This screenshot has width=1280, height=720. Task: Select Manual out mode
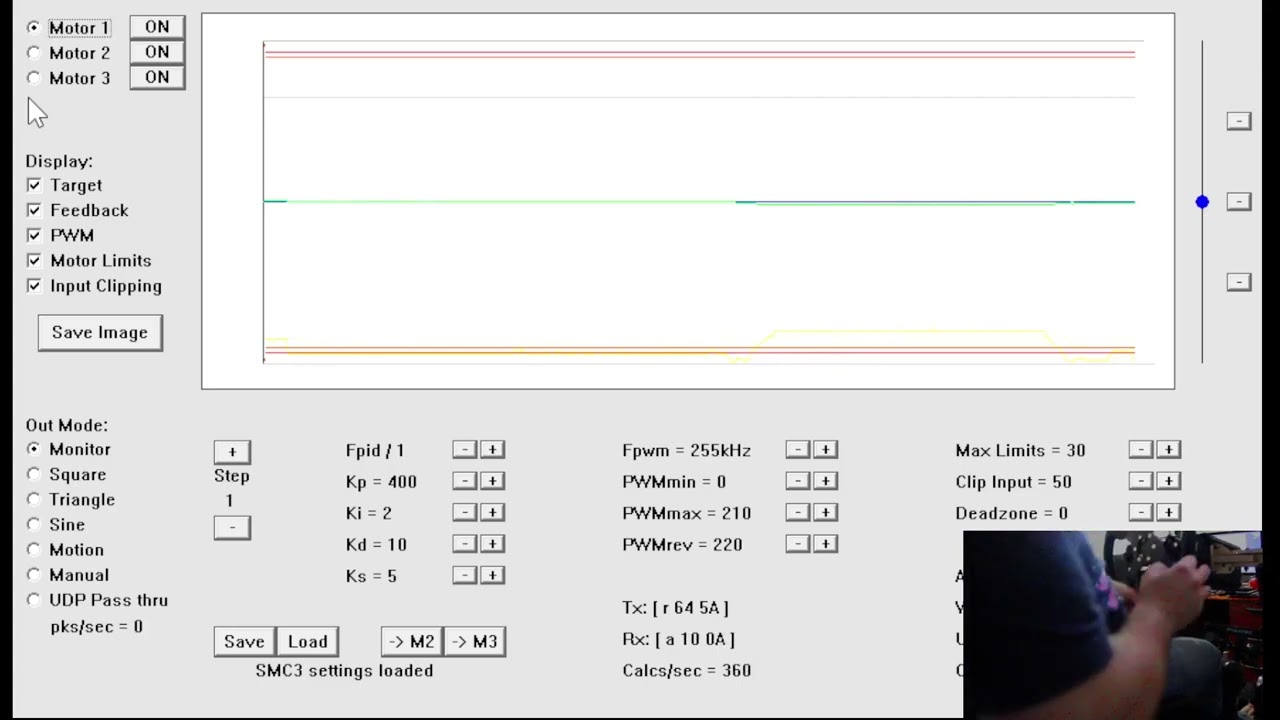pos(34,575)
